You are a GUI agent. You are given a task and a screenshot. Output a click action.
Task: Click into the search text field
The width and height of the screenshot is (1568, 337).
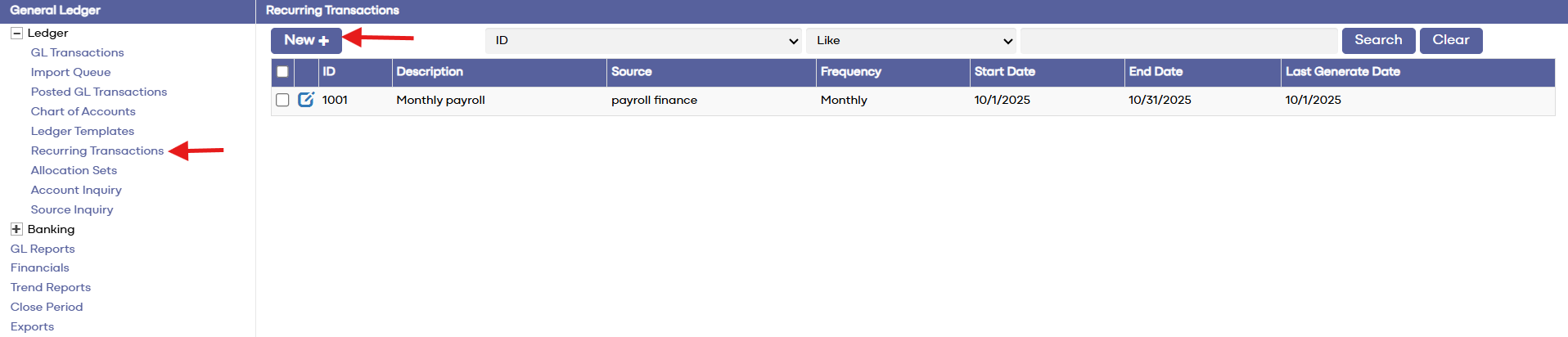(x=1178, y=41)
